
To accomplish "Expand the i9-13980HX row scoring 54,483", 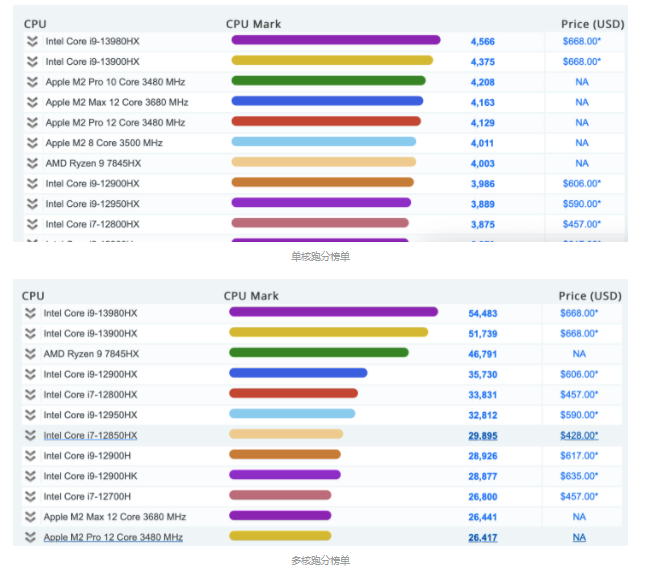I will pyautogui.click(x=30, y=313).
